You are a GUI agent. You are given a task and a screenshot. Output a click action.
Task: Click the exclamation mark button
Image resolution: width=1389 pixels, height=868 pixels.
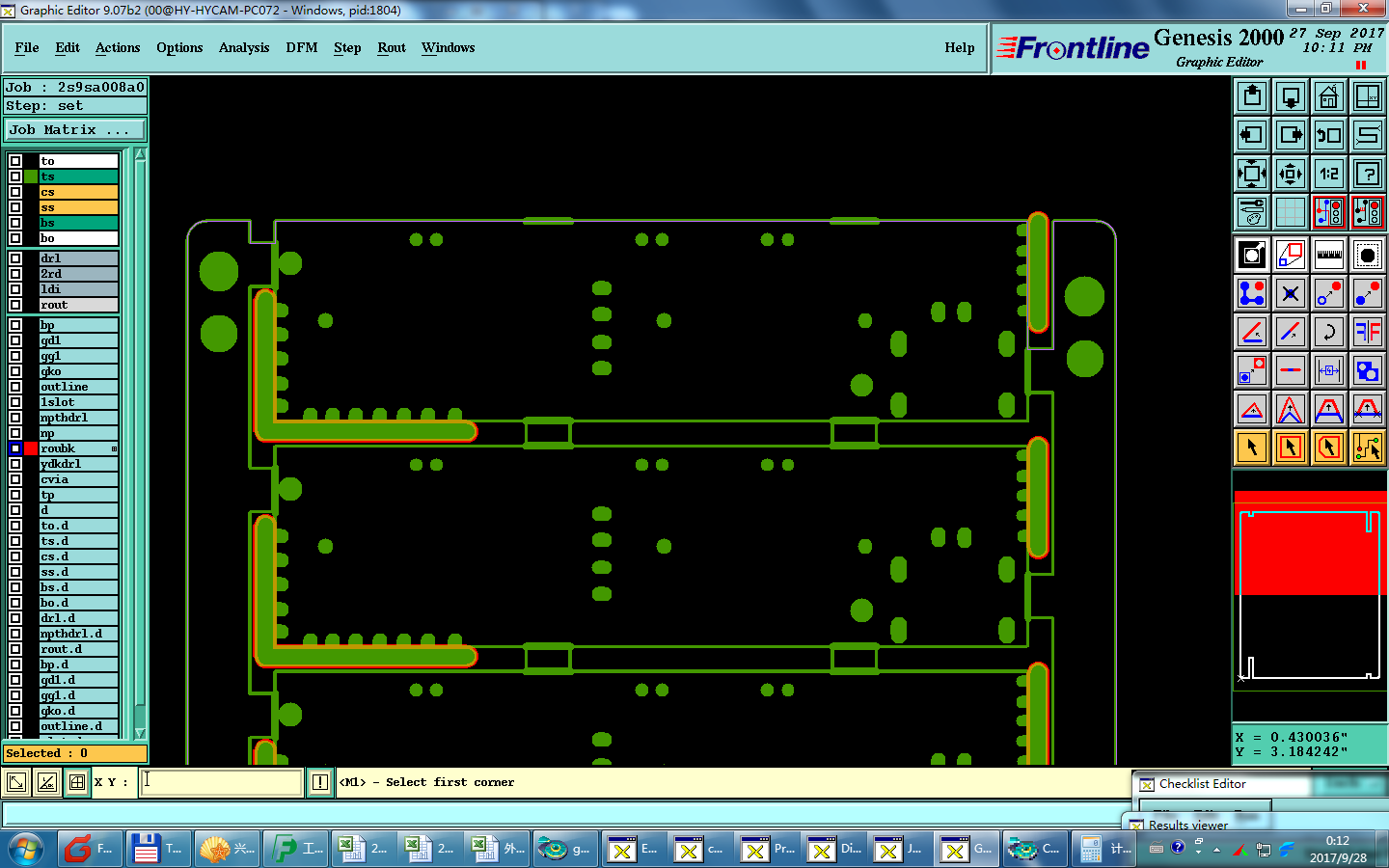coord(320,782)
